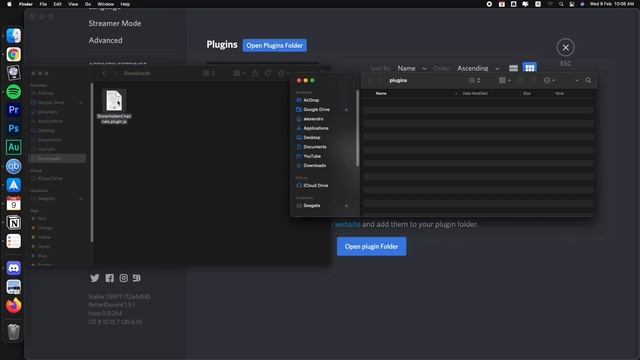Click the plugins window sidebar scrollbar

(358, 128)
